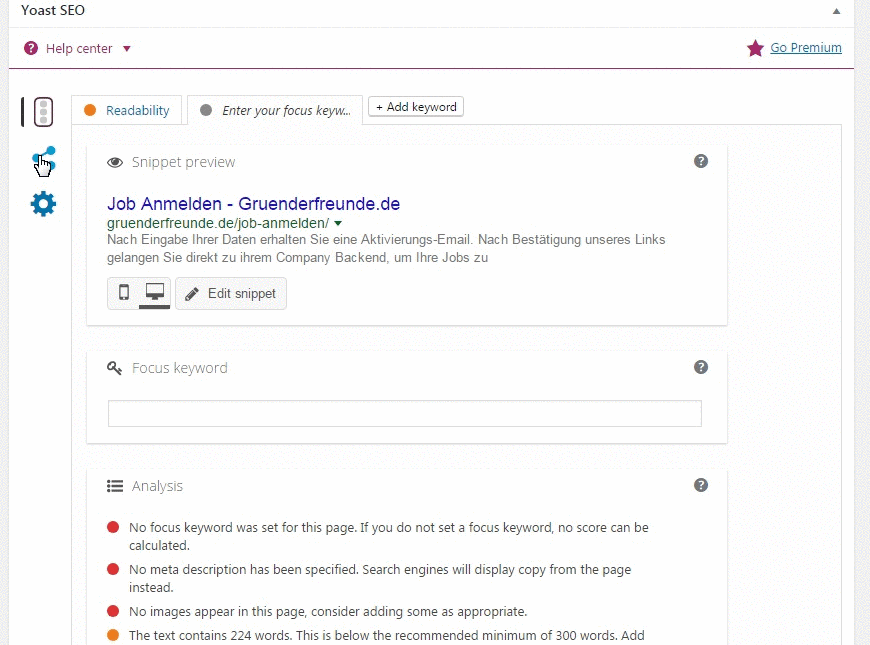Viewport: 870px width, 645px height.
Task: Open the Social share settings icon
Action: (x=43, y=160)
